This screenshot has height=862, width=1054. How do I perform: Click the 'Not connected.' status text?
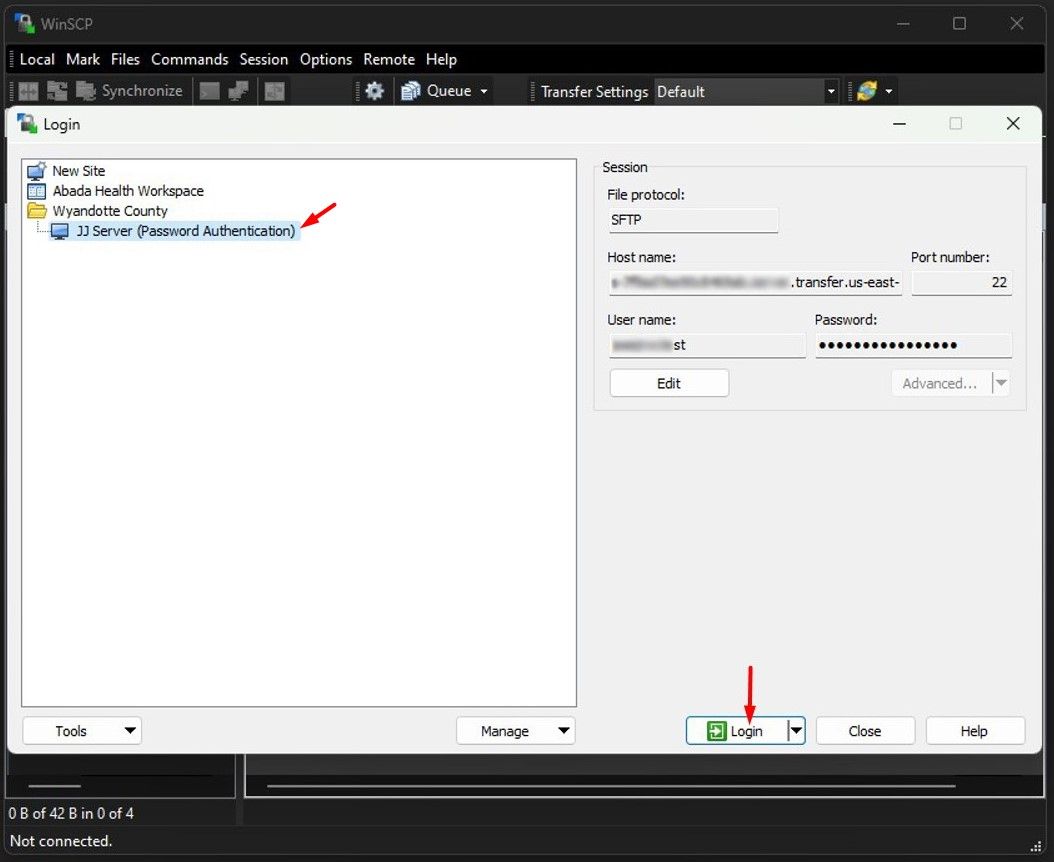(x=60, y=841)
